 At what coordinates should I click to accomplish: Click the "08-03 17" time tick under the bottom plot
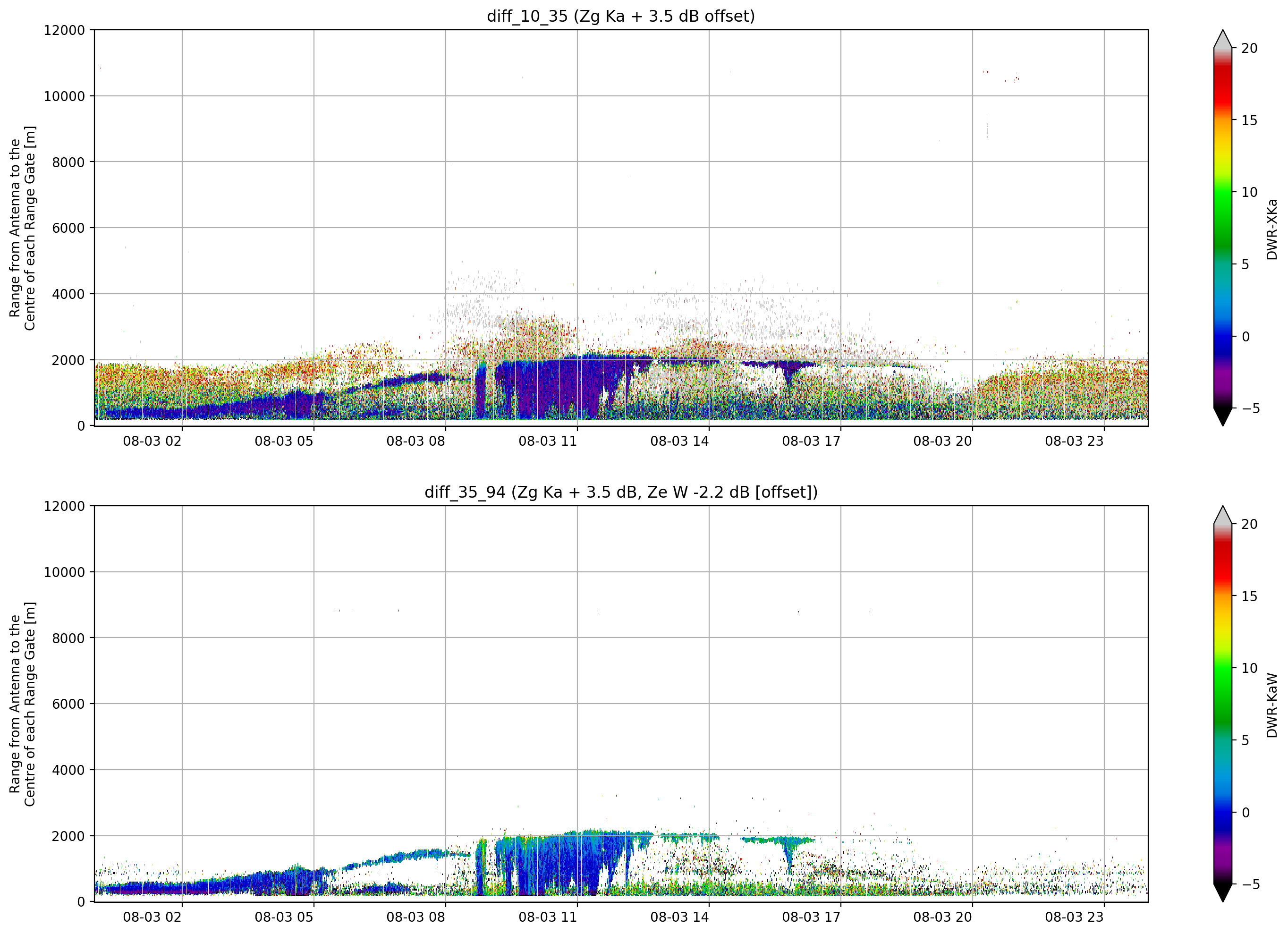click(x=811, y=917)
